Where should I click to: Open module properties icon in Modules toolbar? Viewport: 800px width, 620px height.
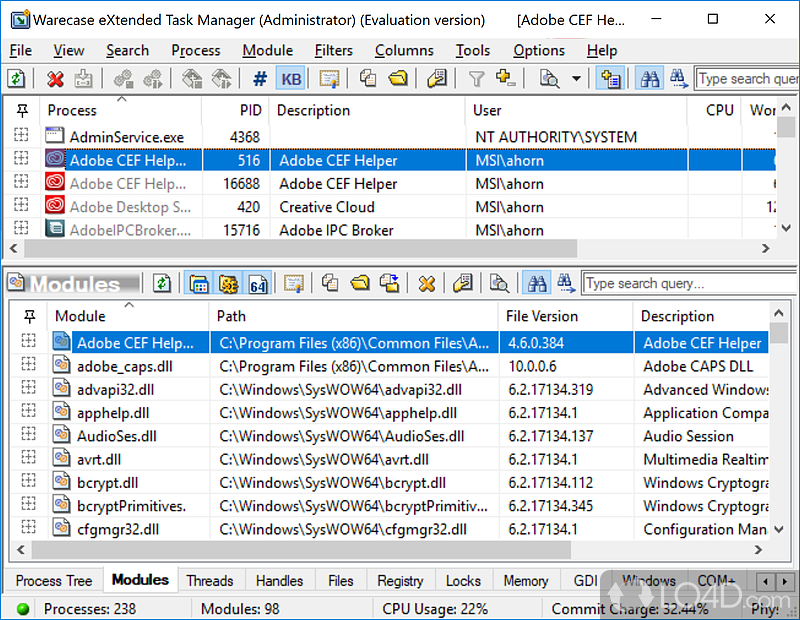[462, 283]
